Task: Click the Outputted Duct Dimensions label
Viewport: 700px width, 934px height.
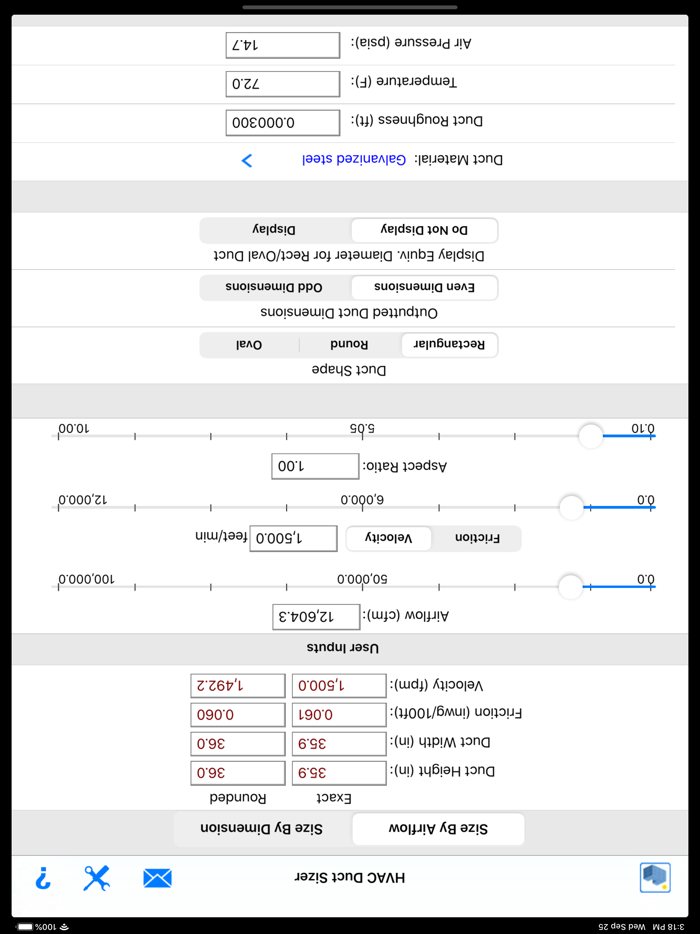Action: (349, 313)
